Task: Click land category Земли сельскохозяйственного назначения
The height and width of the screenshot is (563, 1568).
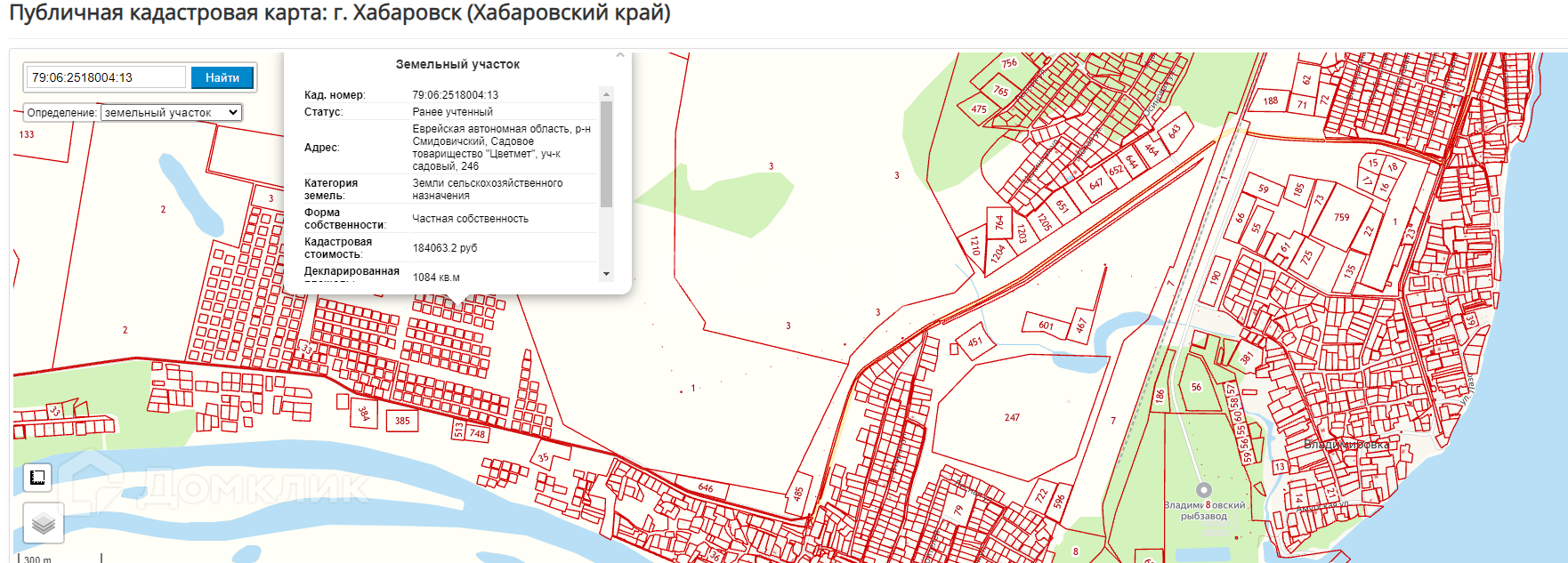Action: pyautogui.click(x=487, y=189)
